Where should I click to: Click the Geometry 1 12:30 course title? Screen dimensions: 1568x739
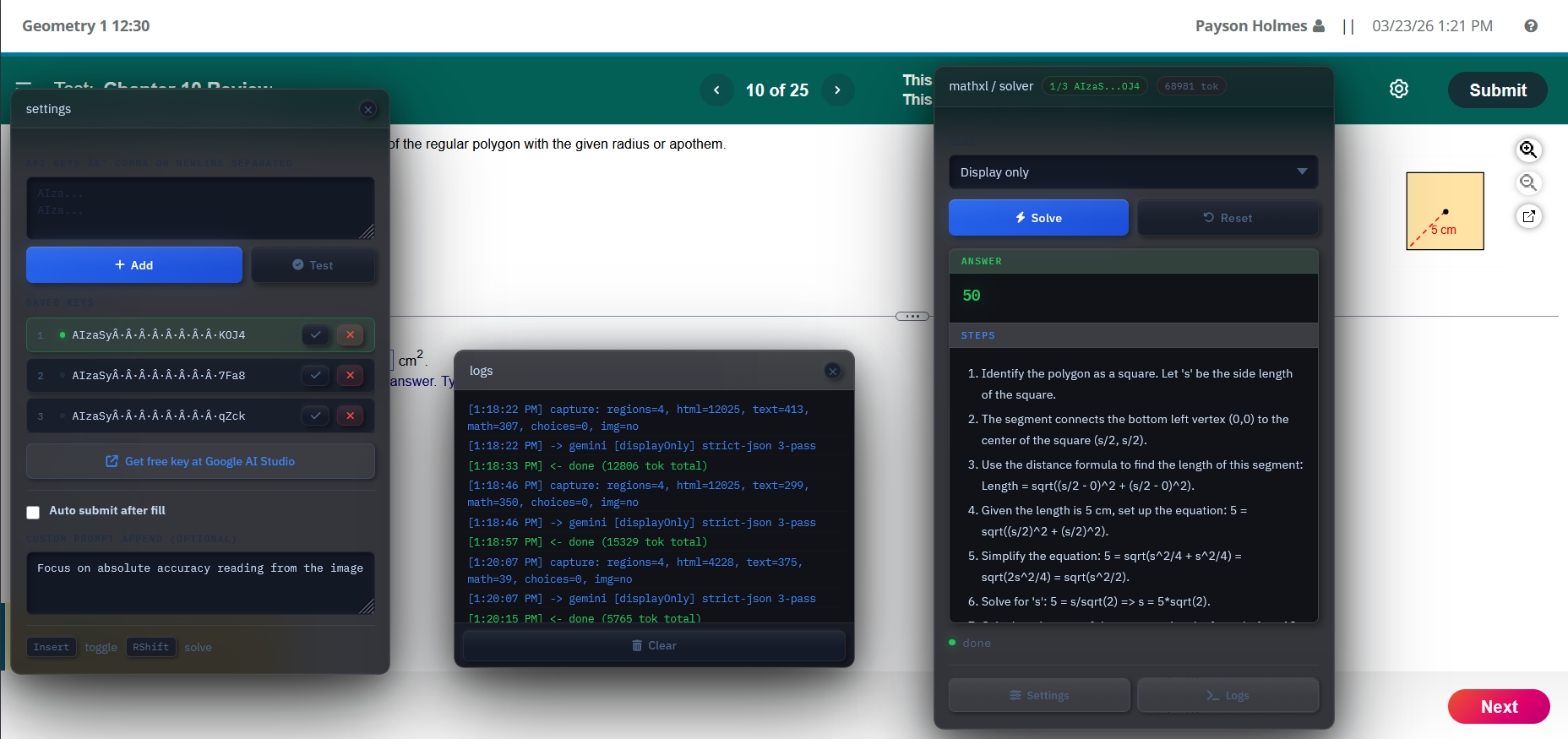86,26
